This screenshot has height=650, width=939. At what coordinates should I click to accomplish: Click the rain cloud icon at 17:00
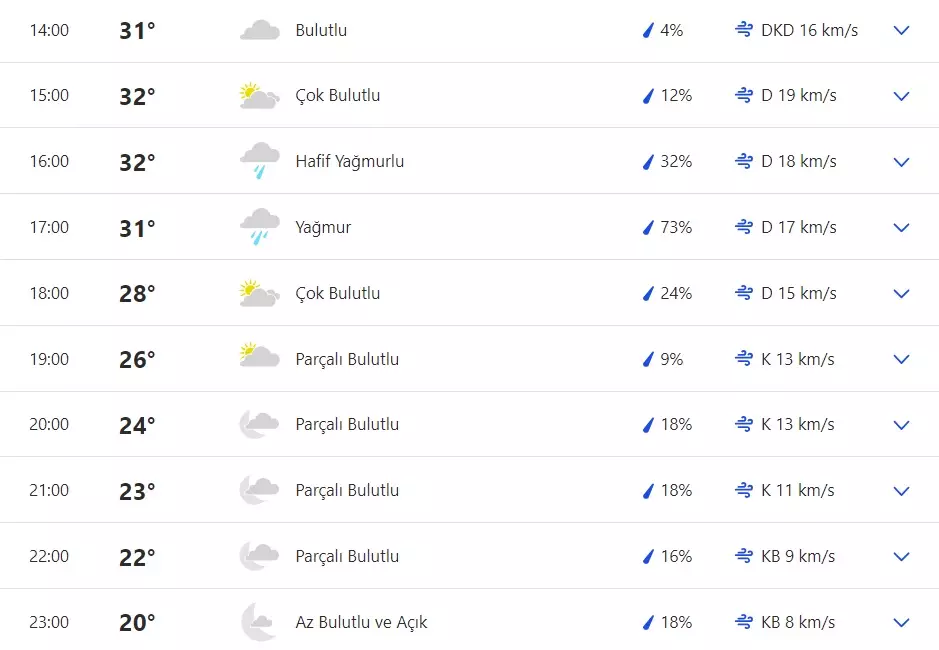click(x=259, y=226)
